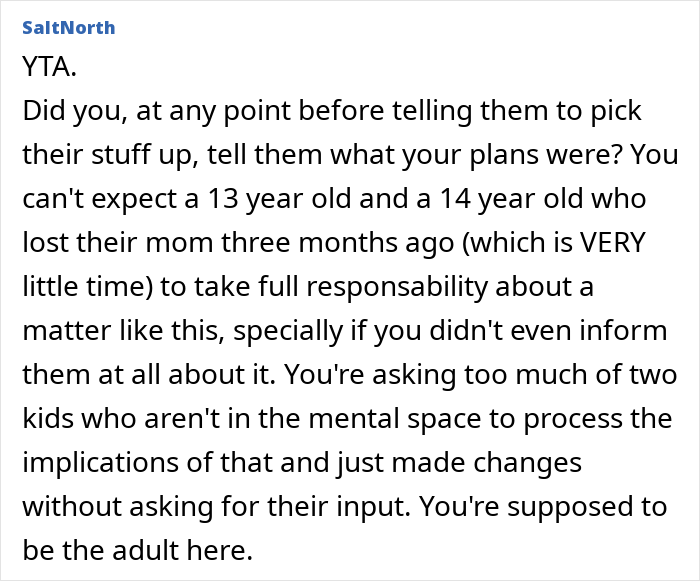This screenshot has height=581, width=700.
Task: Click the word 'matter' at line start
Action: (x=58, y=332)
